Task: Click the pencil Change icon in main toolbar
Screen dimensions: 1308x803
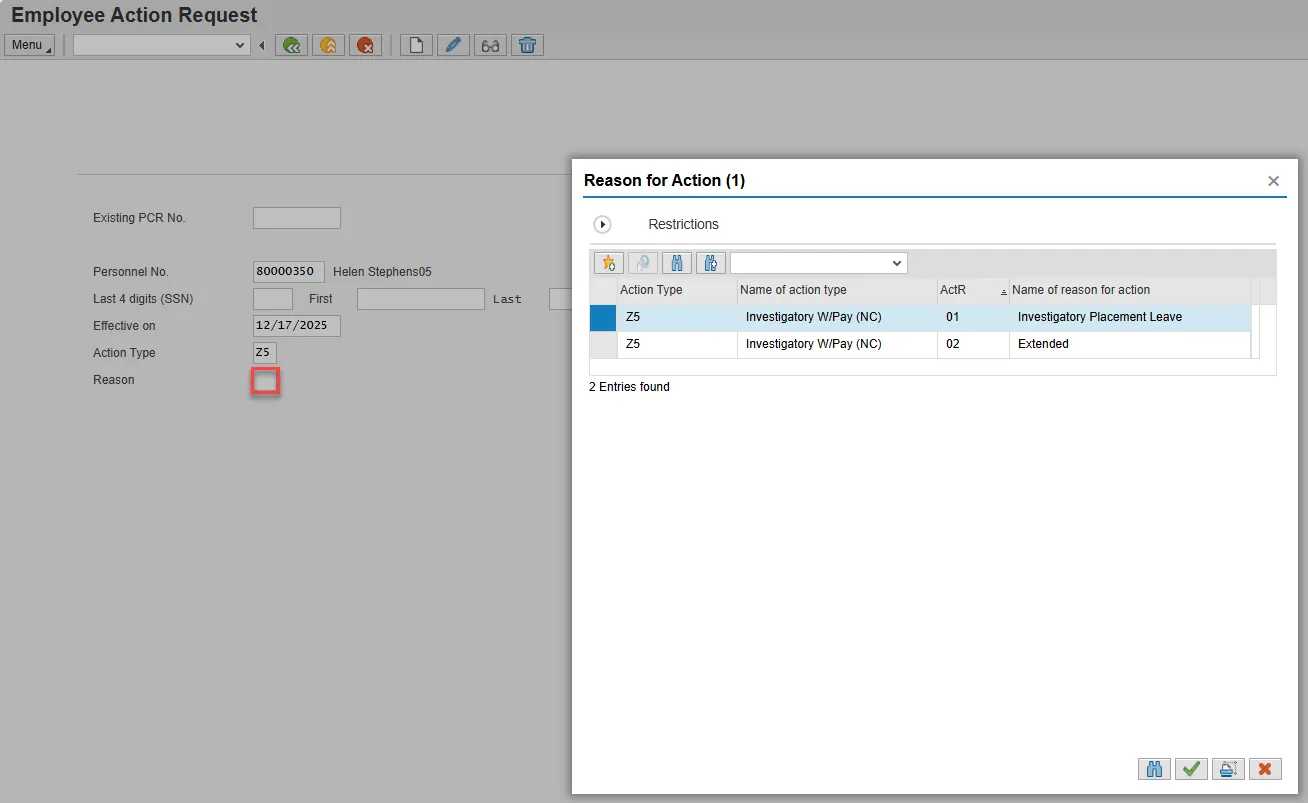Action: tap(453, 45)
